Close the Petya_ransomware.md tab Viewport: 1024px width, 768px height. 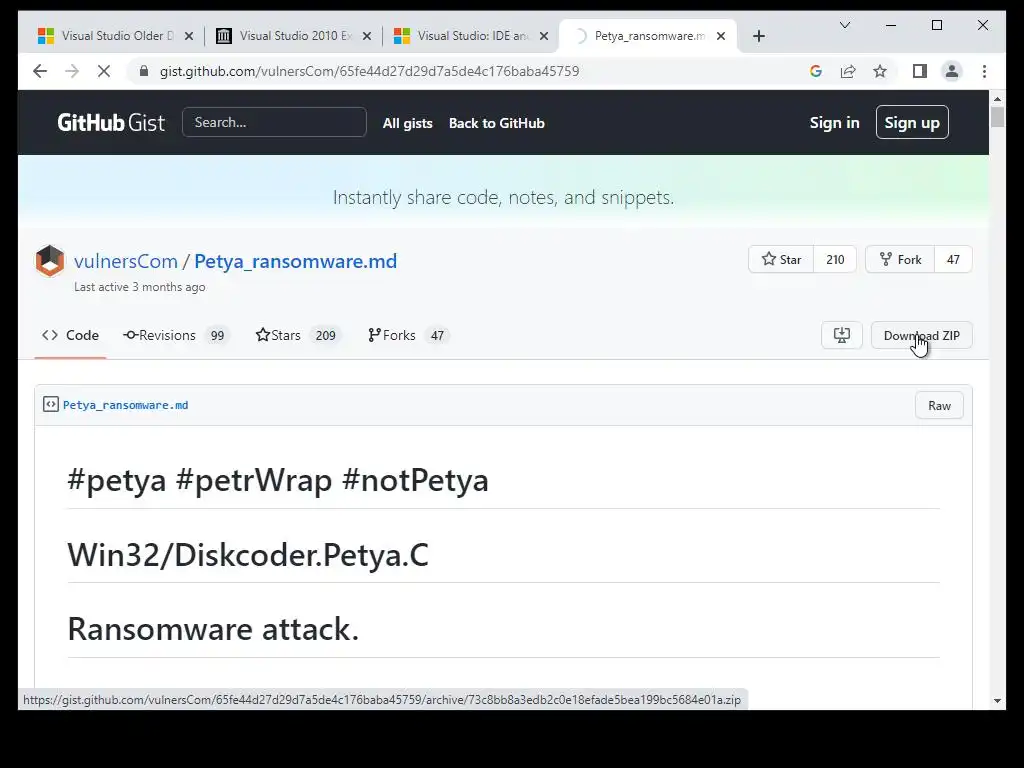pyautogui.click(x=721, y=36)
